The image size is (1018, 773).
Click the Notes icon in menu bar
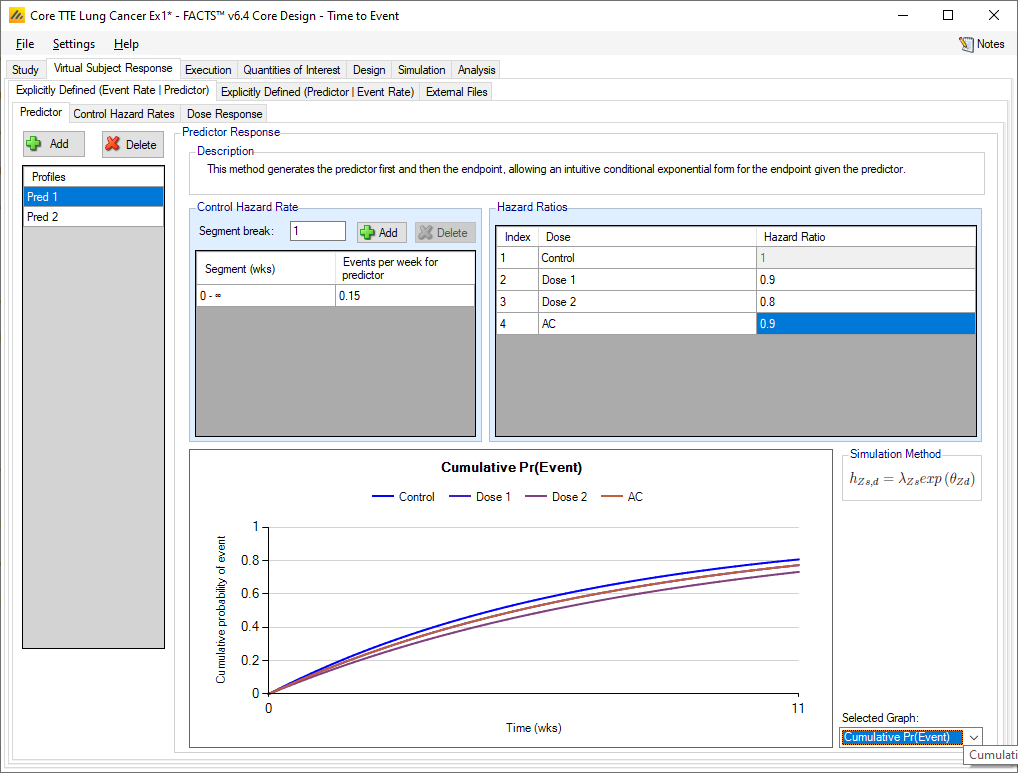pos(966,44)
